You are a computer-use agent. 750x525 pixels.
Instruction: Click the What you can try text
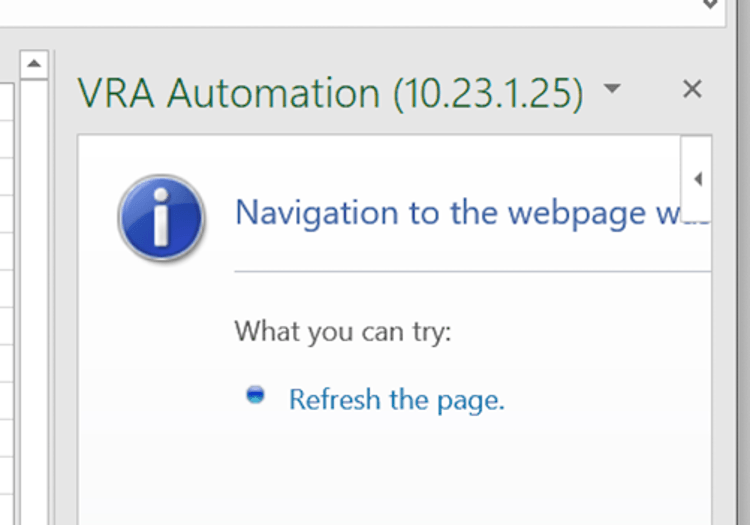pyautogui.click(x=343, y=331)
